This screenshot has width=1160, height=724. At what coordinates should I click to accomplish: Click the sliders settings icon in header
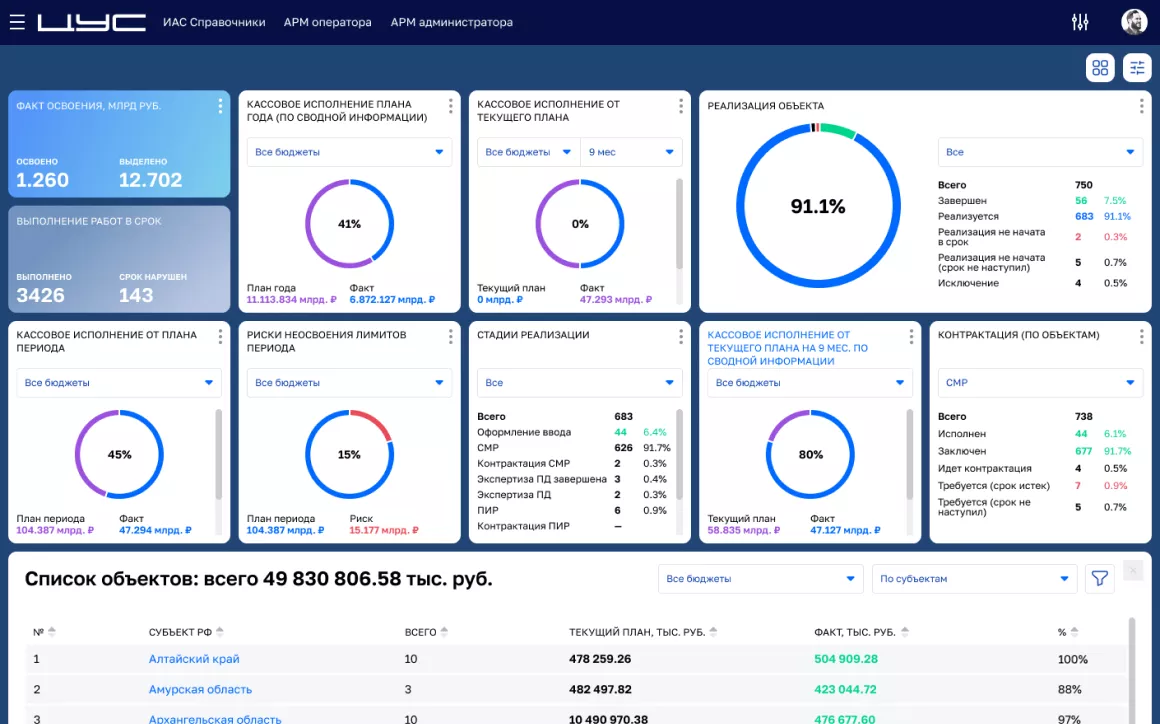(1080, 22)
